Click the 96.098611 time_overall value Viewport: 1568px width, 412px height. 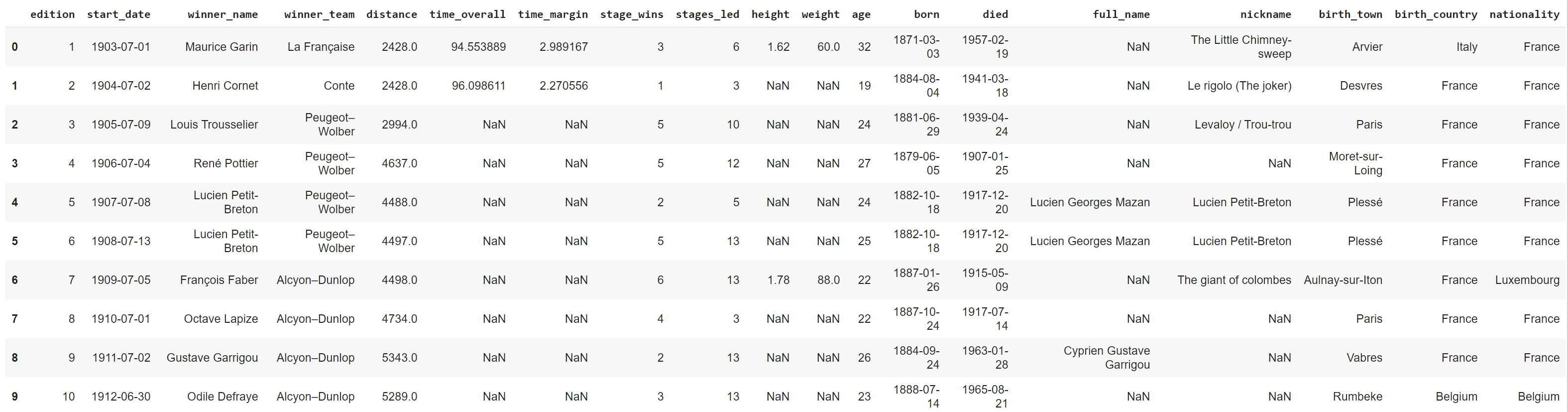(x=478, y=86)
